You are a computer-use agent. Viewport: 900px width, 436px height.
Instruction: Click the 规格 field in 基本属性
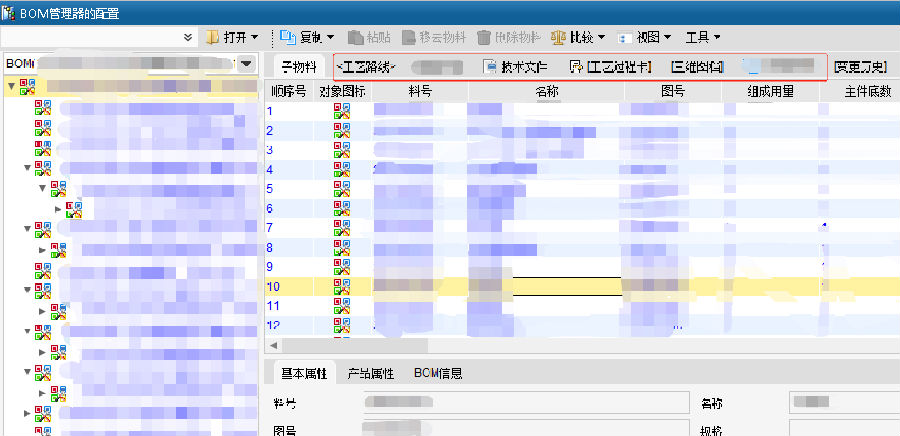click(844, 429)
